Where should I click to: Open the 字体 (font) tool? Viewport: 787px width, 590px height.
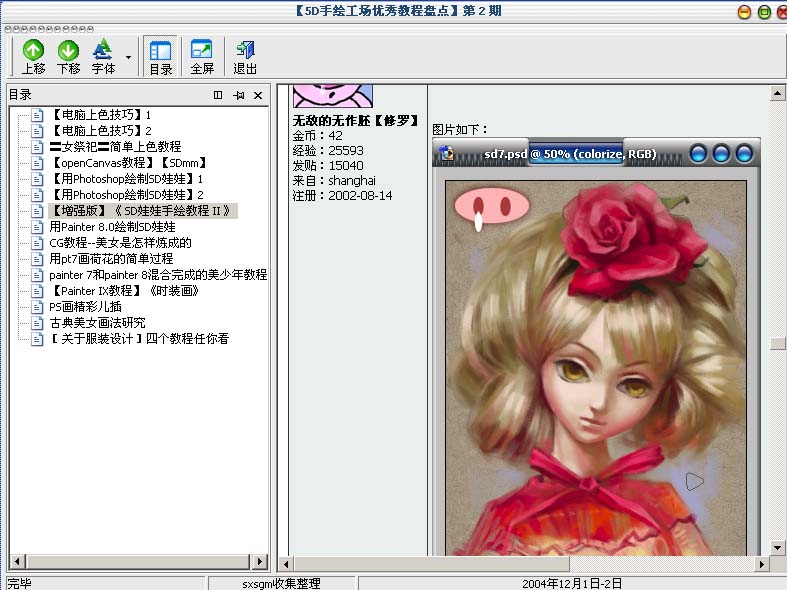click(103, 57)
